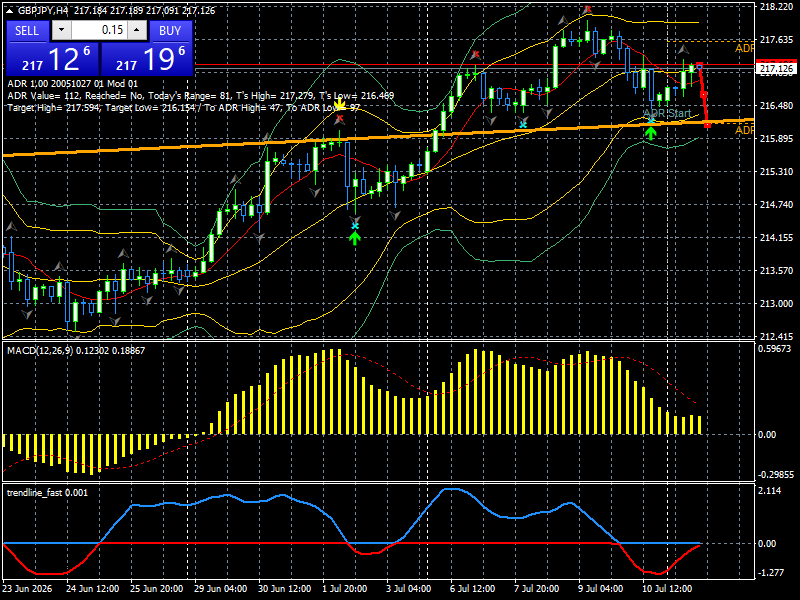Image resolution: width=800 pixels, height=600 pixels.
Task: Click the current price tag 217.126
Action: pos(776,68)
